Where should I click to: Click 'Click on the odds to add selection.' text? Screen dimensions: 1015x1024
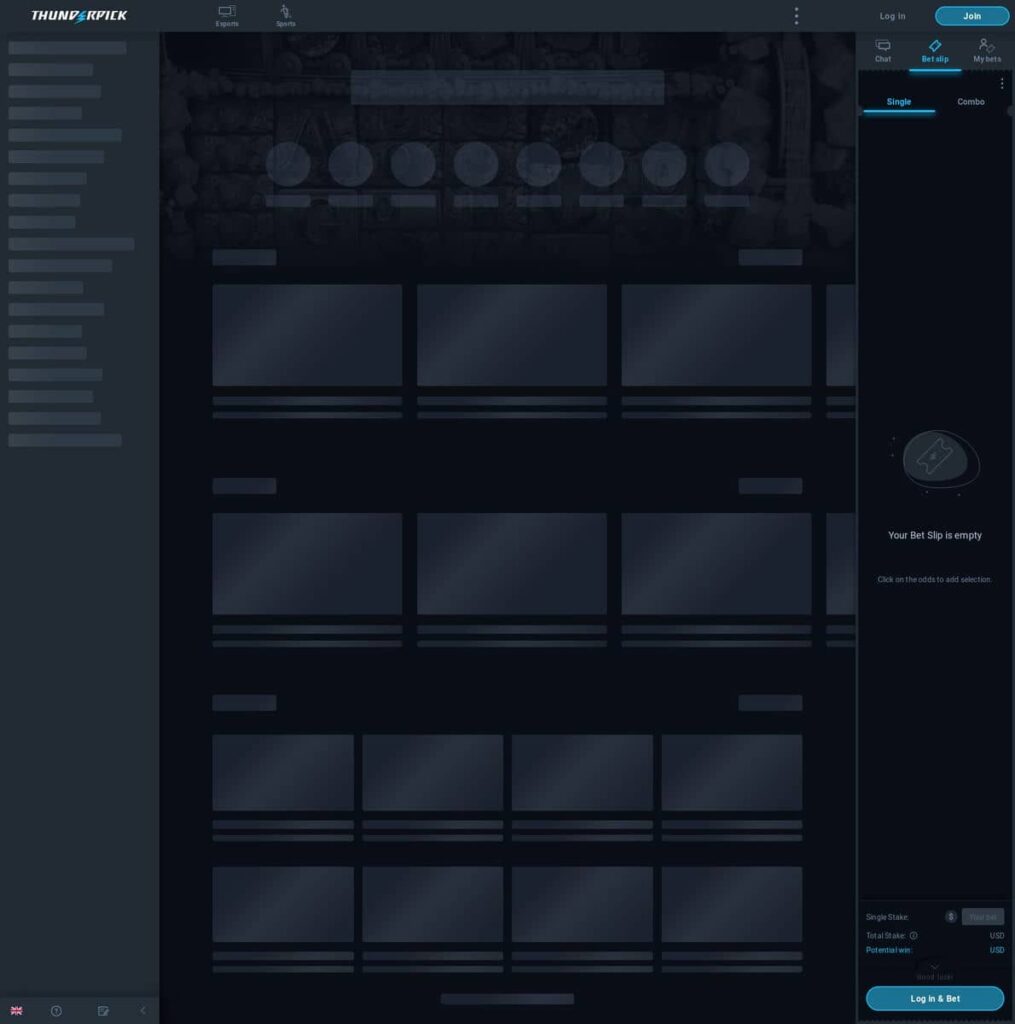935,579
